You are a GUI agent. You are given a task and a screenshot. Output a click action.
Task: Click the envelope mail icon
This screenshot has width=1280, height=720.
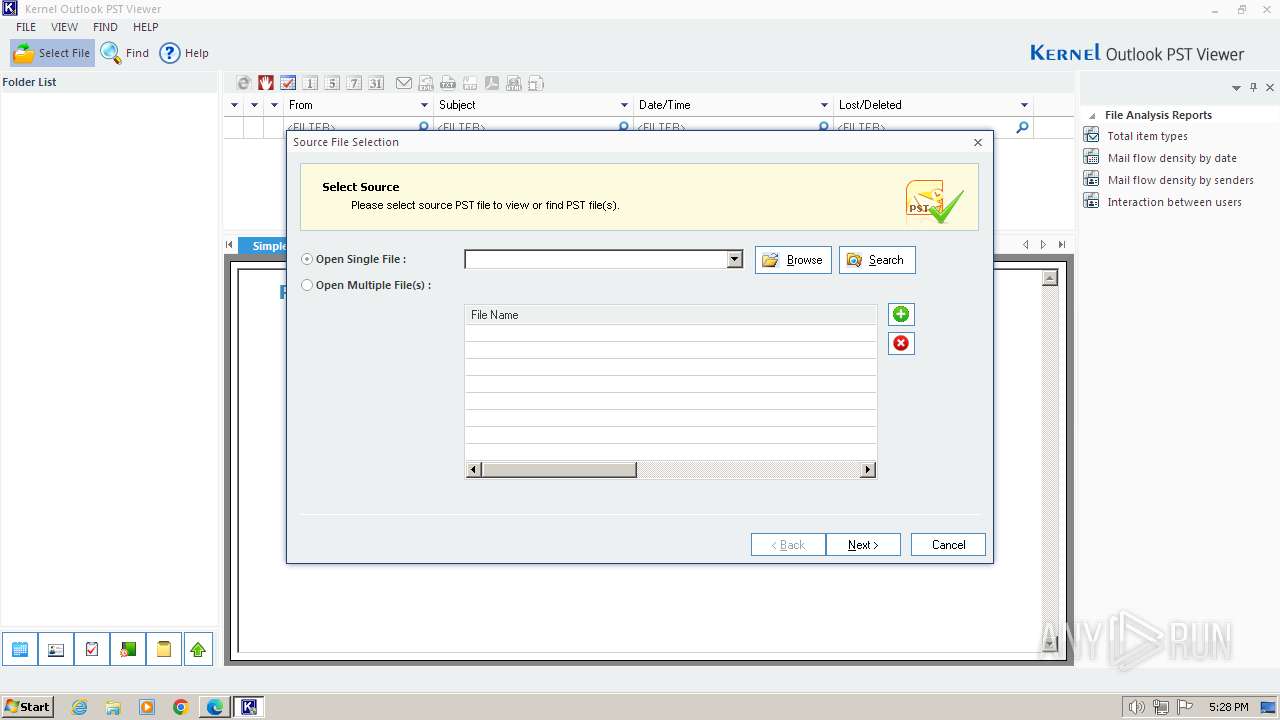pos(404,83)
